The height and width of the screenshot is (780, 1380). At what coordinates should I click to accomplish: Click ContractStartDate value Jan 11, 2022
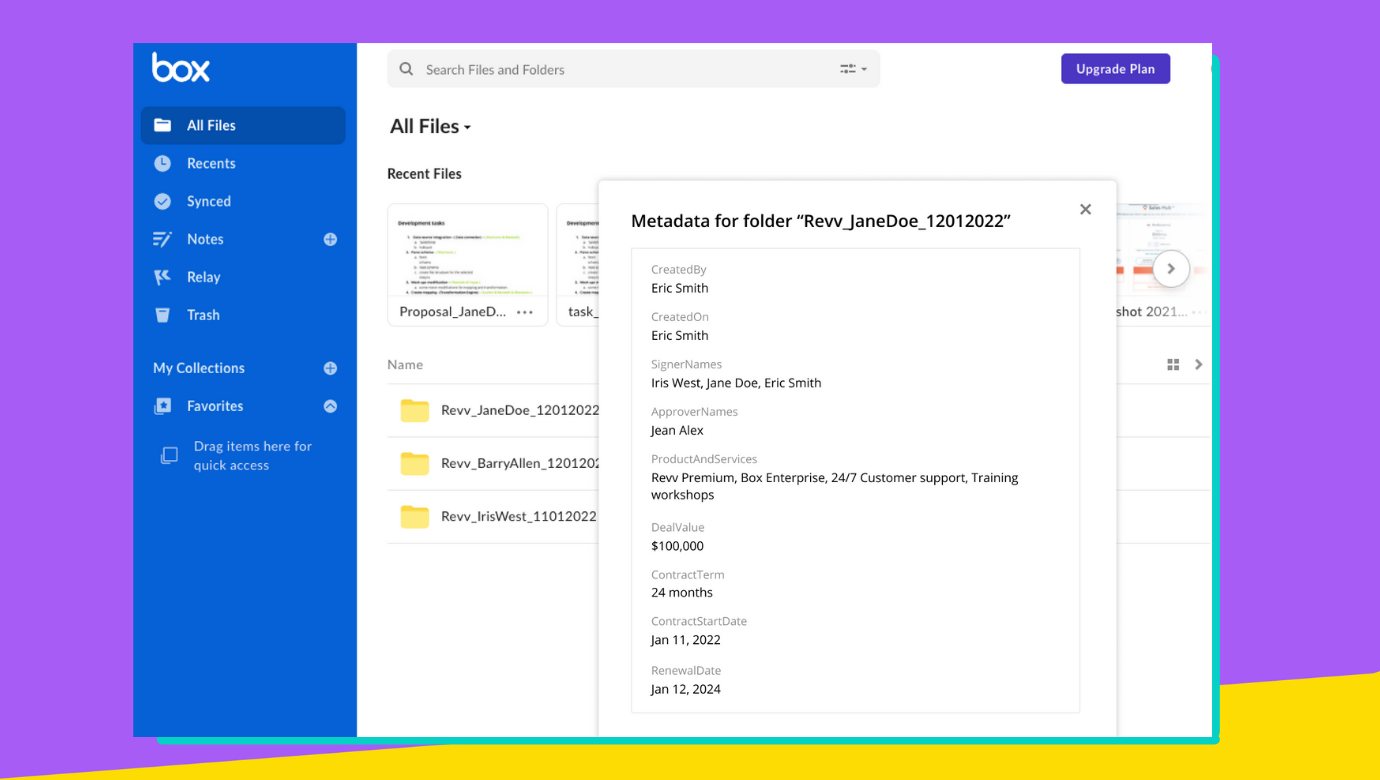point(685,640)
